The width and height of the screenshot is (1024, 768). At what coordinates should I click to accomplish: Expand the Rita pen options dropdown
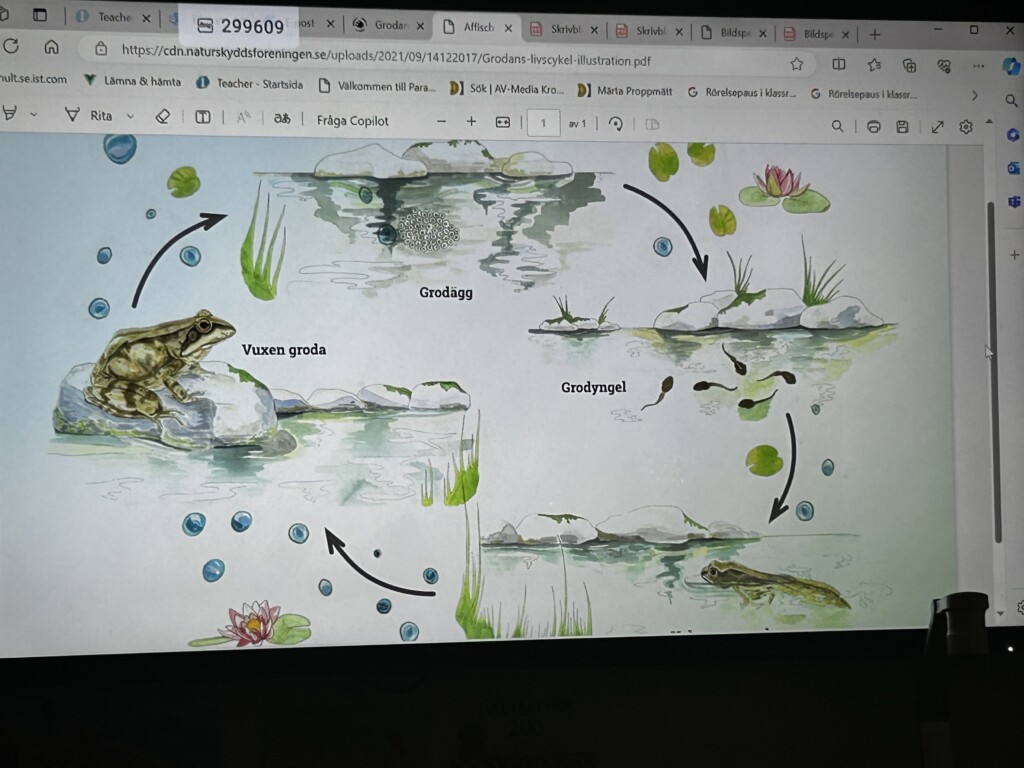pos(130,116)
